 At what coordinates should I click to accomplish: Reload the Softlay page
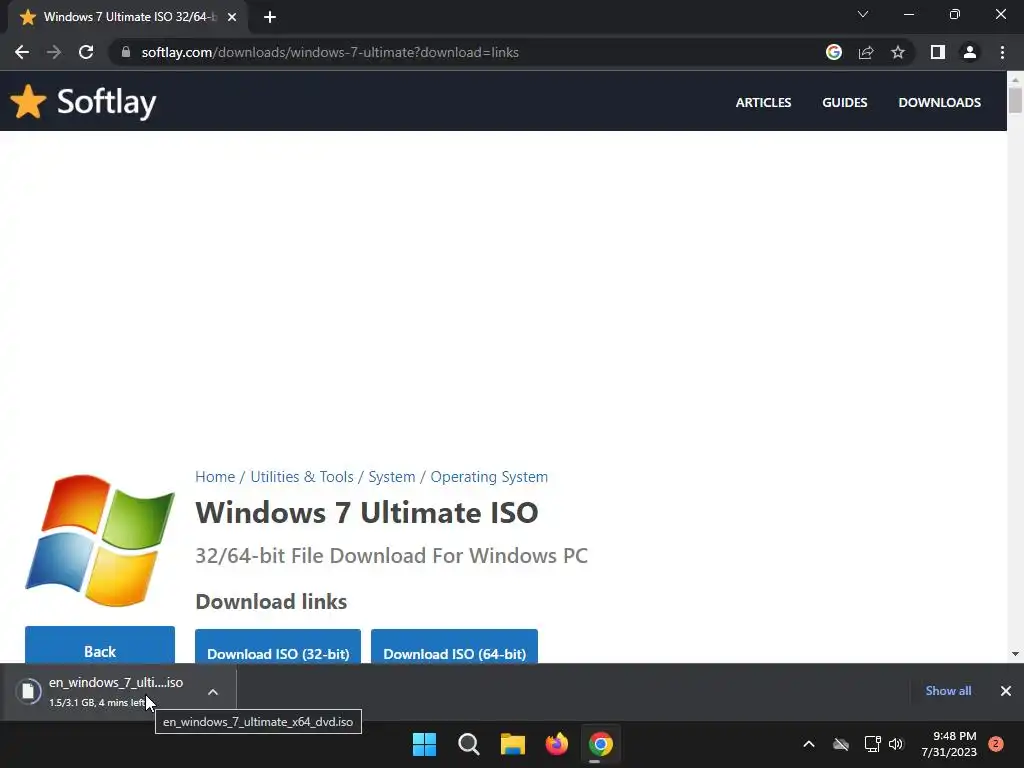coord(86,52)
